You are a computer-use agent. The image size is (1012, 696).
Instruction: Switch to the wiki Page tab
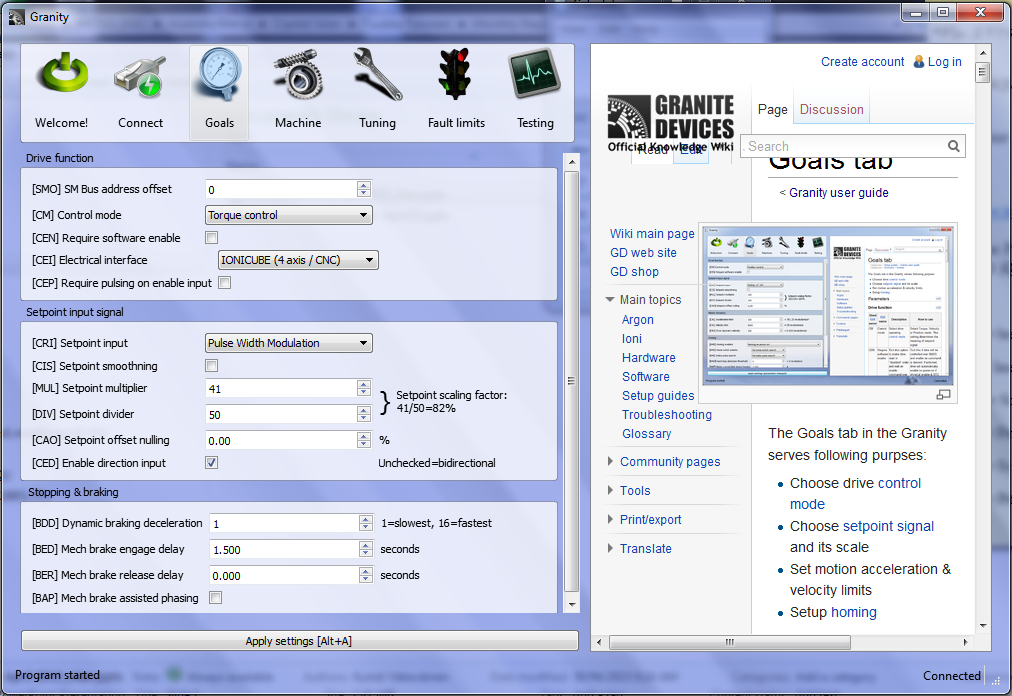773,109
